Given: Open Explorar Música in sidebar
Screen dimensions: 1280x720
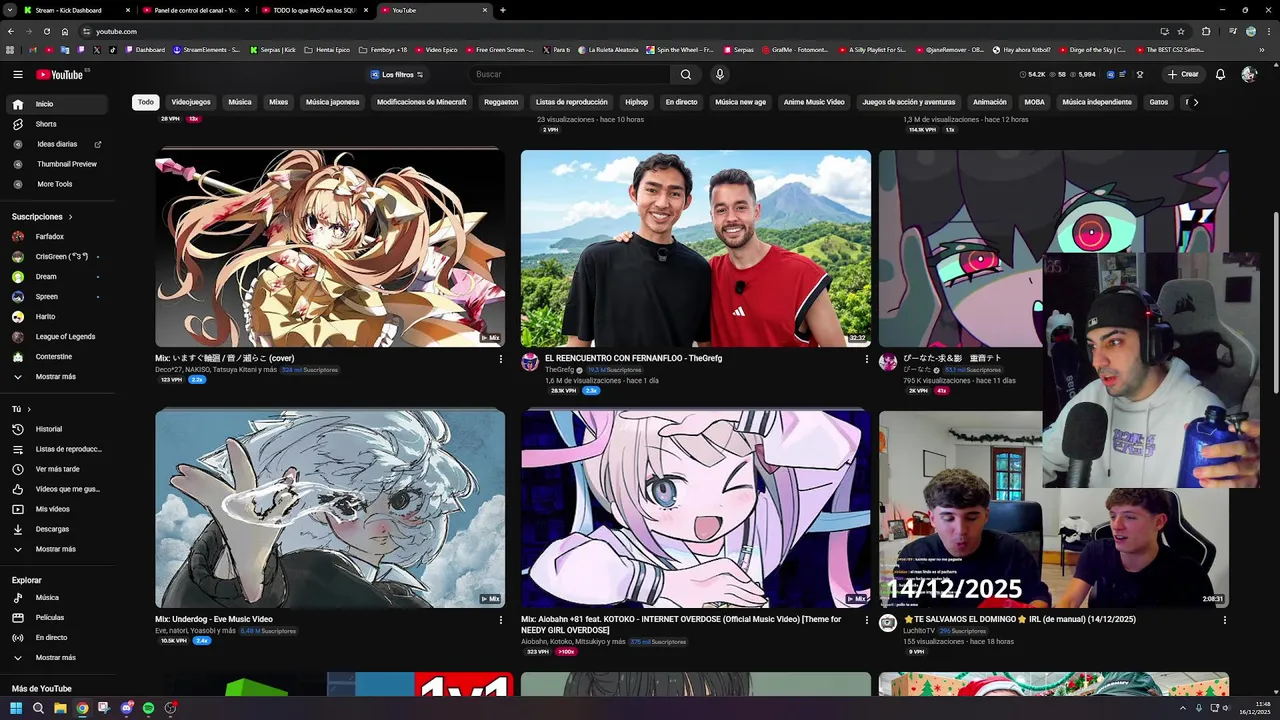Looking at the screenshot, I should coord(56,598).
